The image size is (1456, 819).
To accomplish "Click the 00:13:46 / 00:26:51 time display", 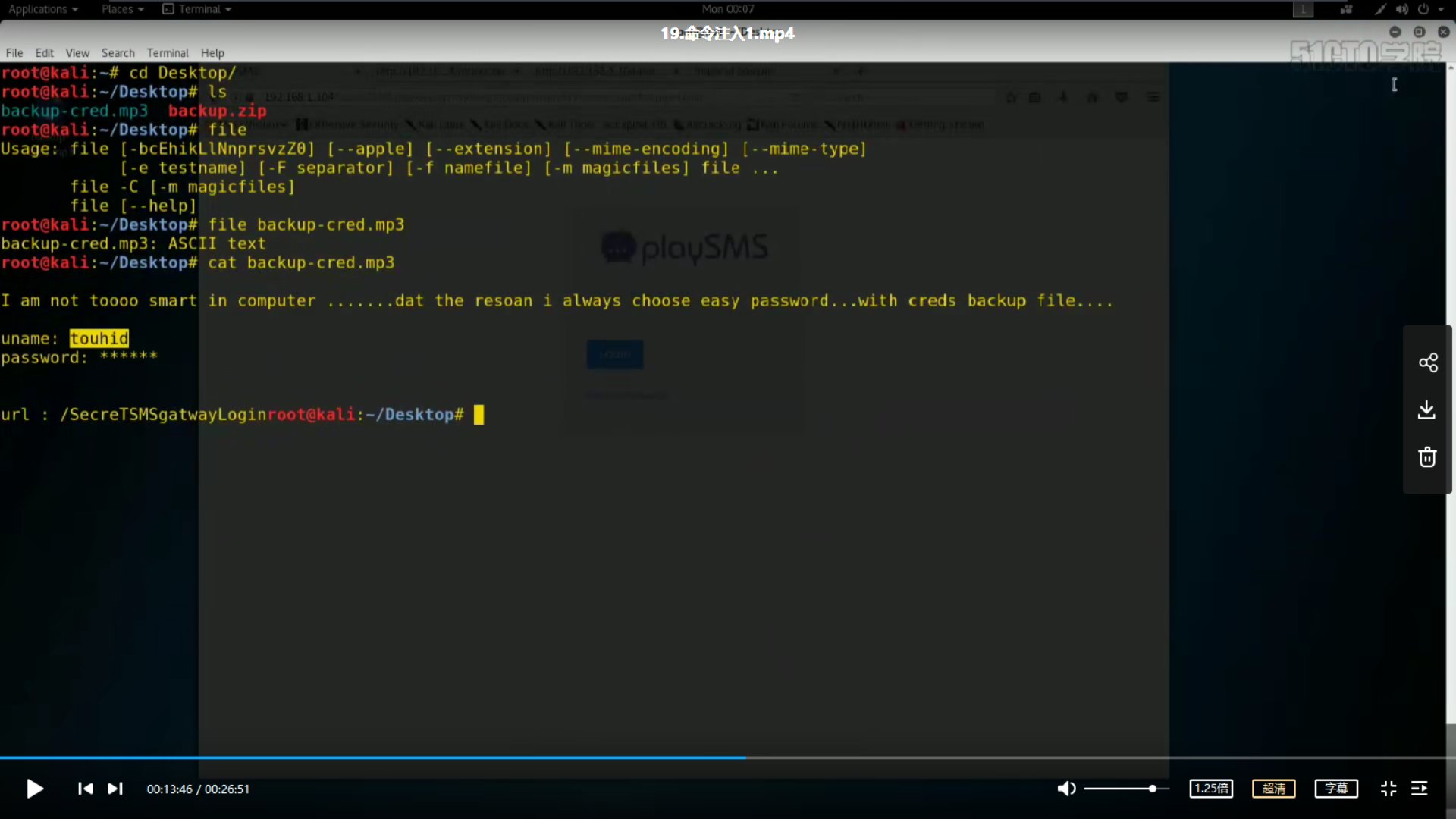I will 198,789.
